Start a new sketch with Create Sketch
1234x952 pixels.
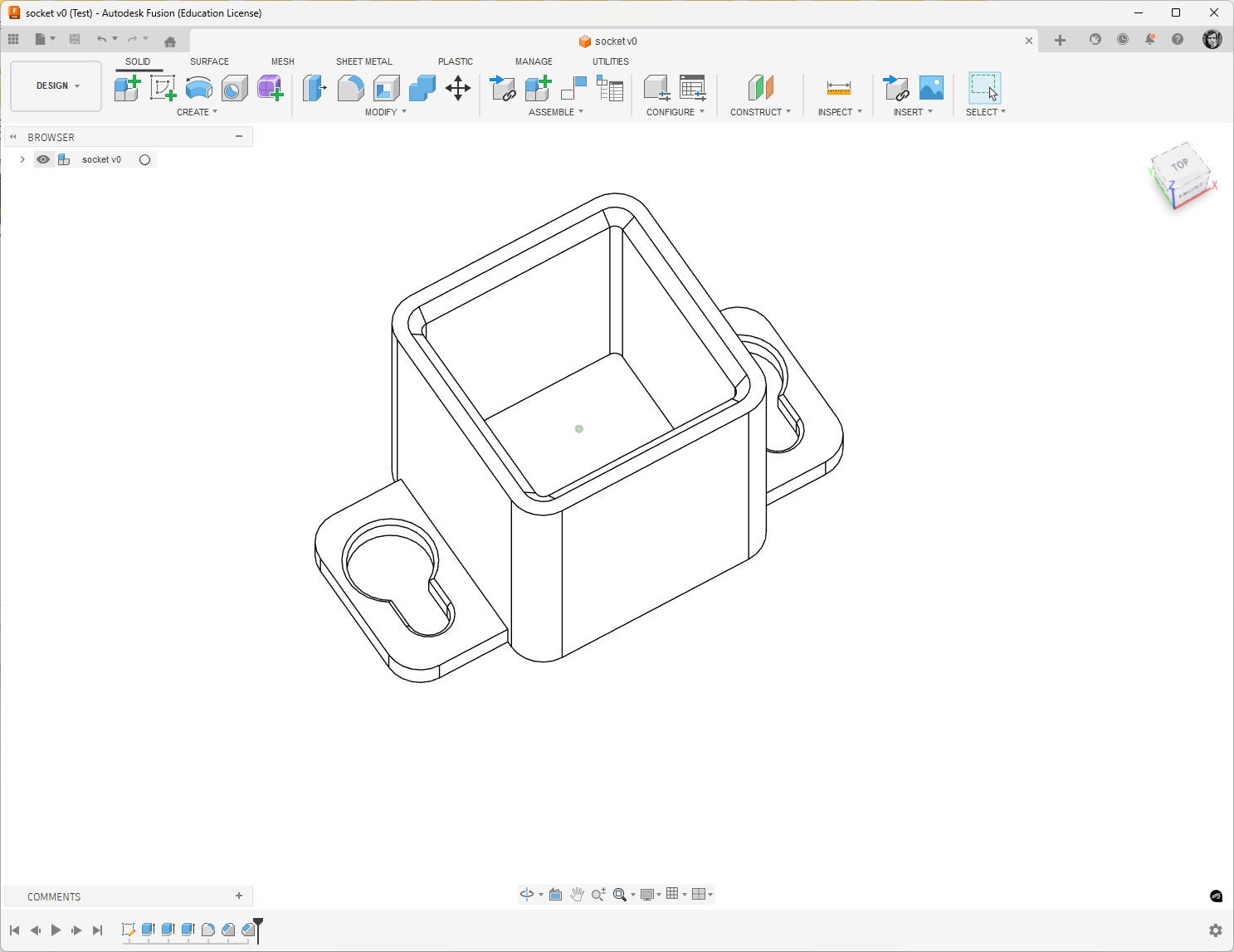coord(163,88)
